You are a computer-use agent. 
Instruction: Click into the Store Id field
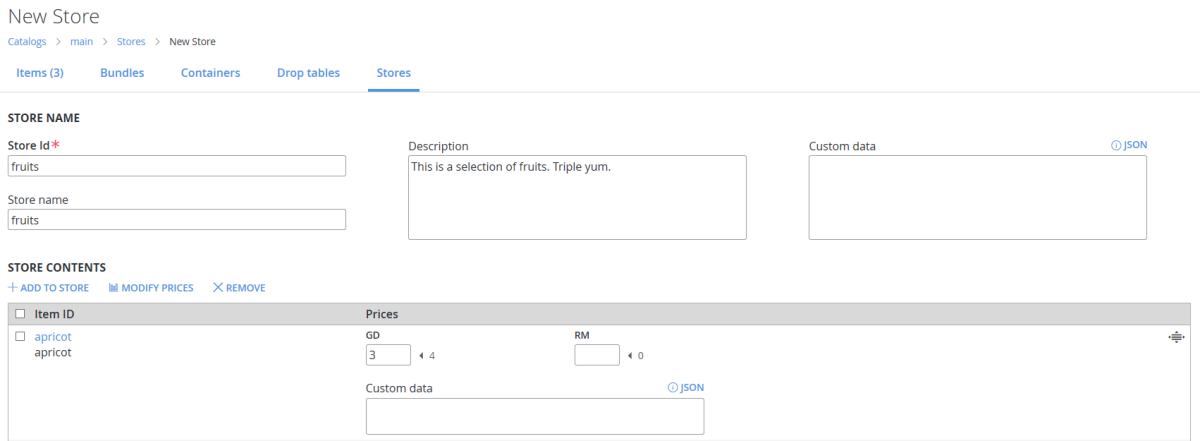[177, 166]
